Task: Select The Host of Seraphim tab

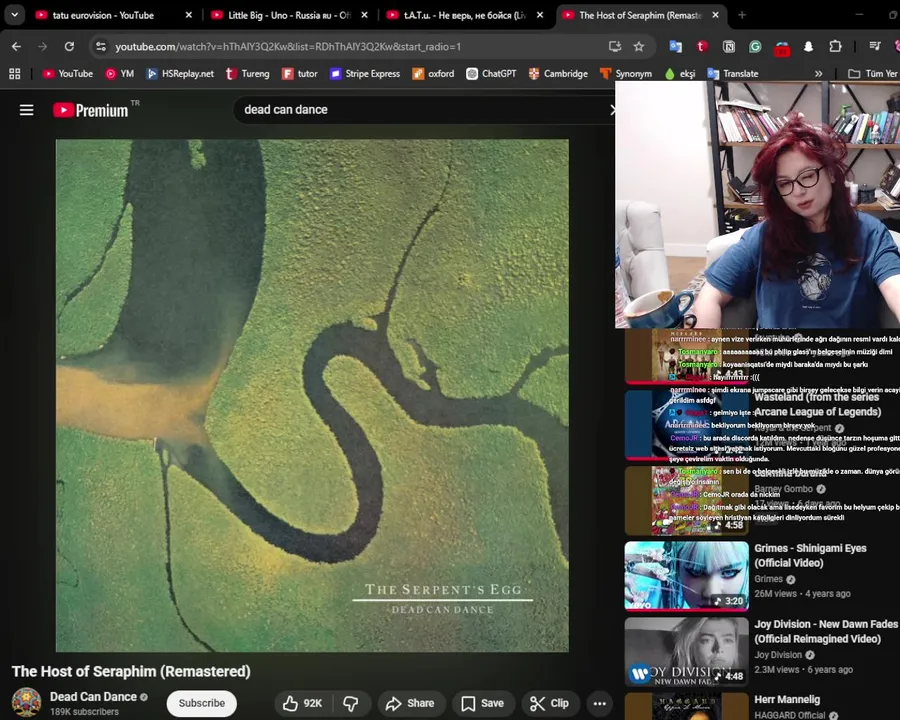Action: (641, 15)
